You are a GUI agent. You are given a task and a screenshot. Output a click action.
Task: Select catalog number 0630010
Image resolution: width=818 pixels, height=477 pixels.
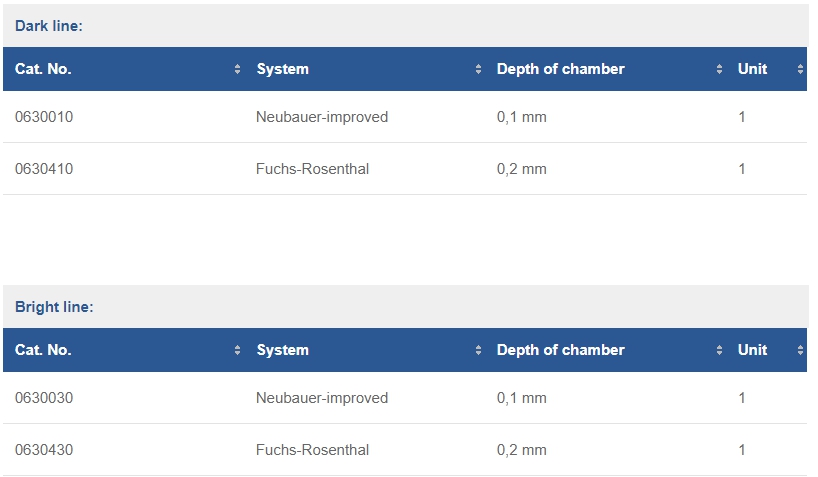pos(44,117)
